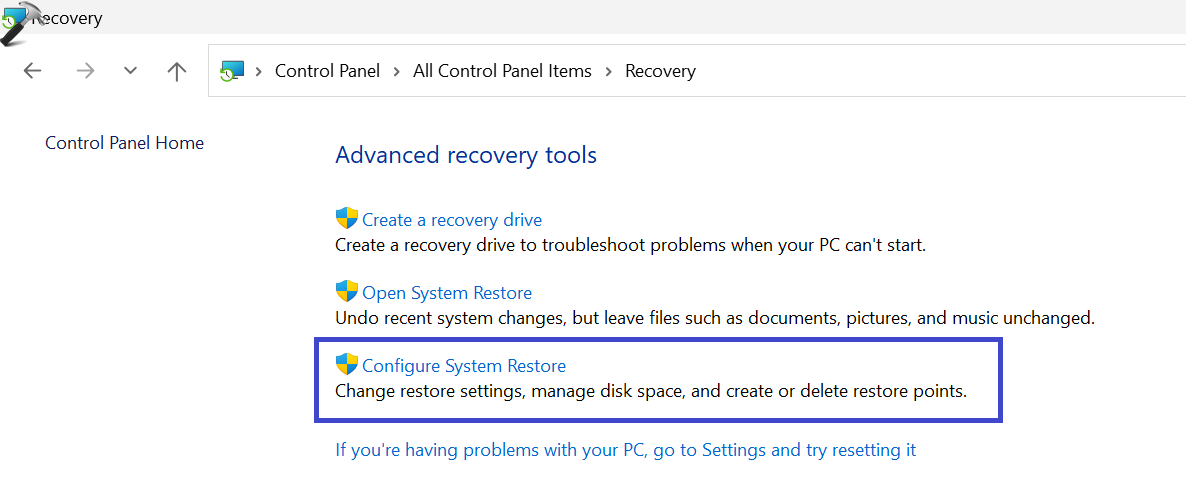Click shield icon beside Create a recovery drive

pyautogui.click(x=346, y=219)
